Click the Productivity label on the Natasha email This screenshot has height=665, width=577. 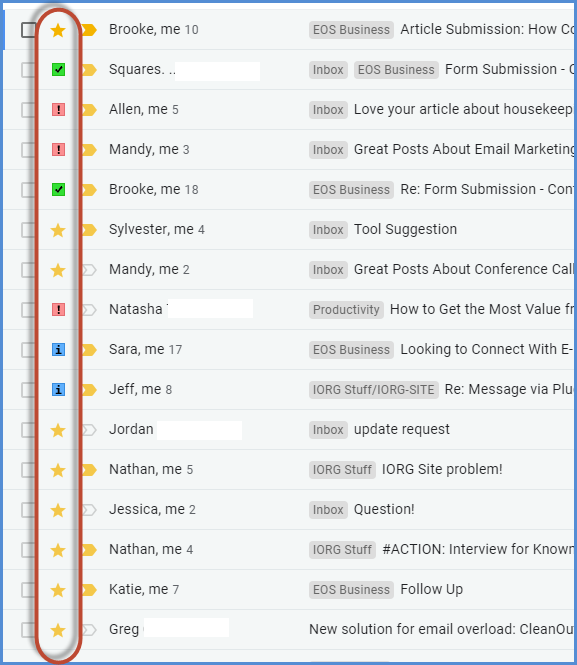coord(346,310)
